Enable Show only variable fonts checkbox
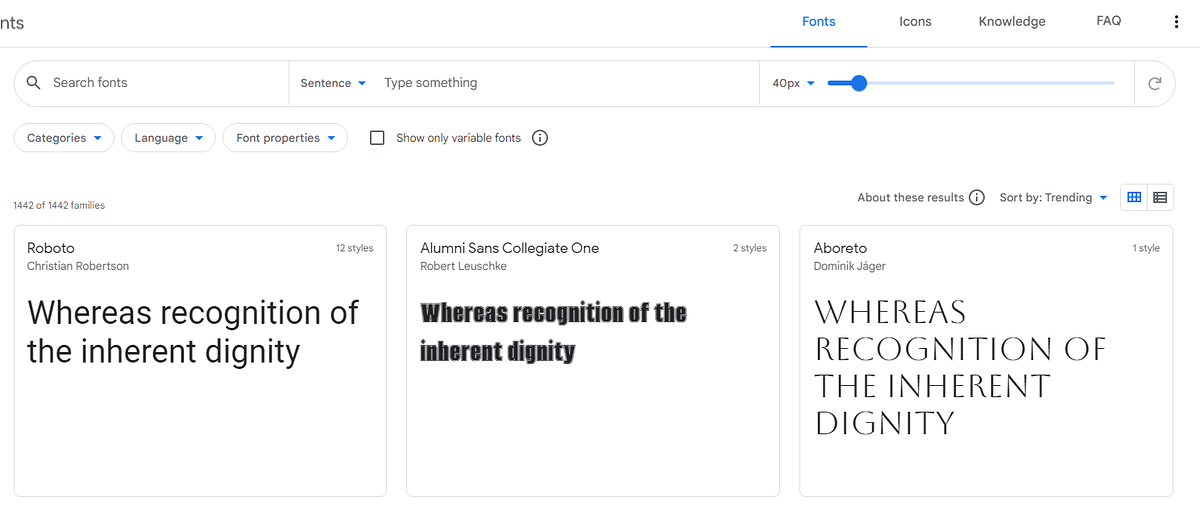This screenshot has width=1200, height=514. click(x=377, y=138)
